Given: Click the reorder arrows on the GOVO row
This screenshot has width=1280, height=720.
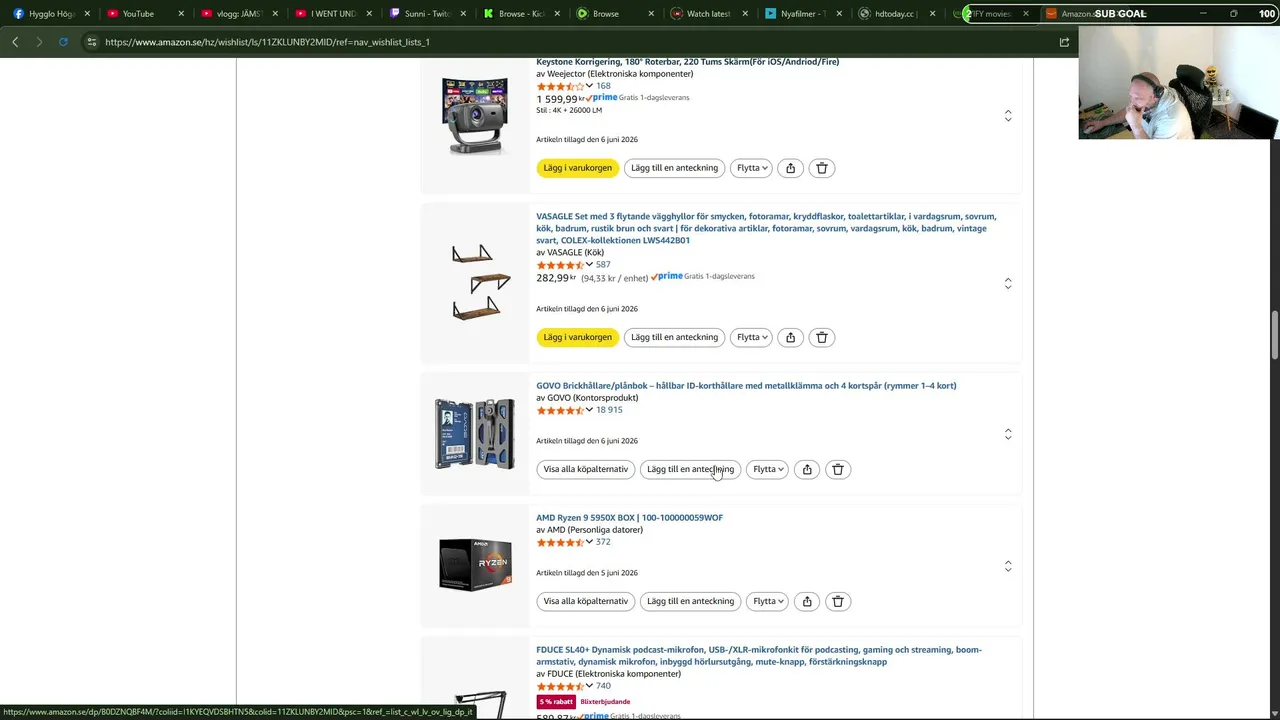Looking at the screenshot, I should 1008,434.
